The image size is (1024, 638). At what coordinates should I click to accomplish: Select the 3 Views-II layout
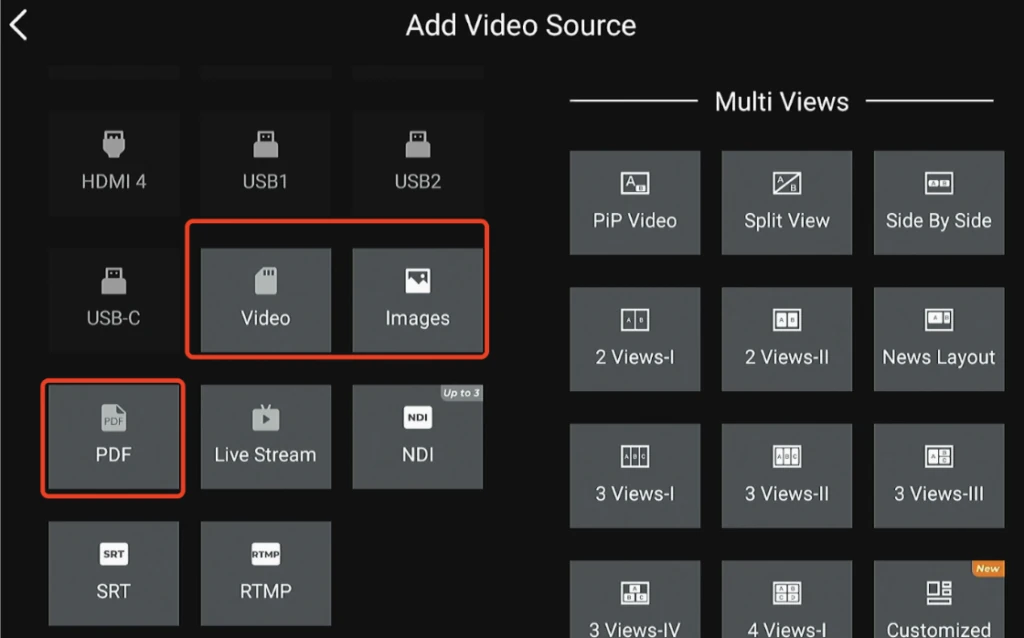click(x=787, y=475)
